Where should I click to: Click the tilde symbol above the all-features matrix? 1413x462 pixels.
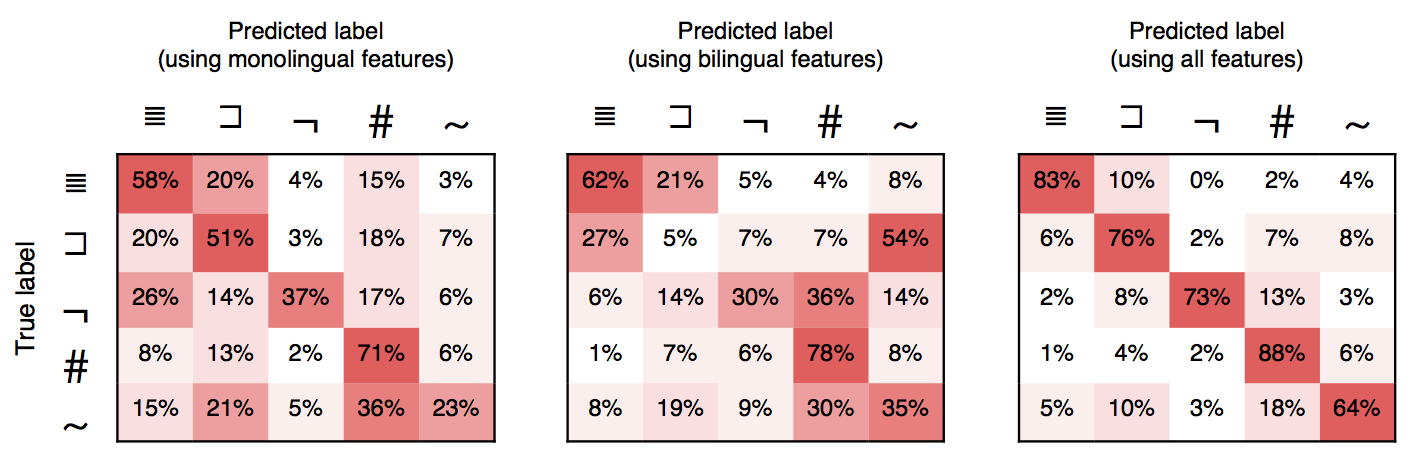coord(1356,125)
